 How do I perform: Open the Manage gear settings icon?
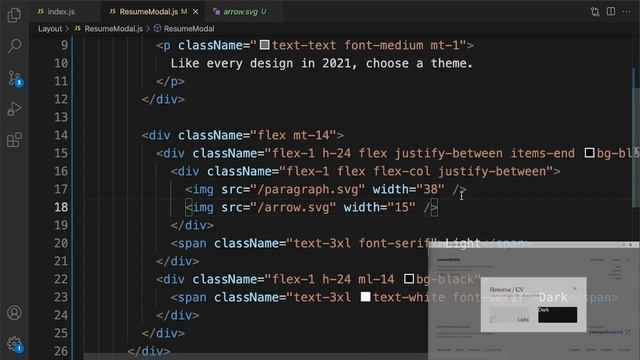(x=15, y=344)
